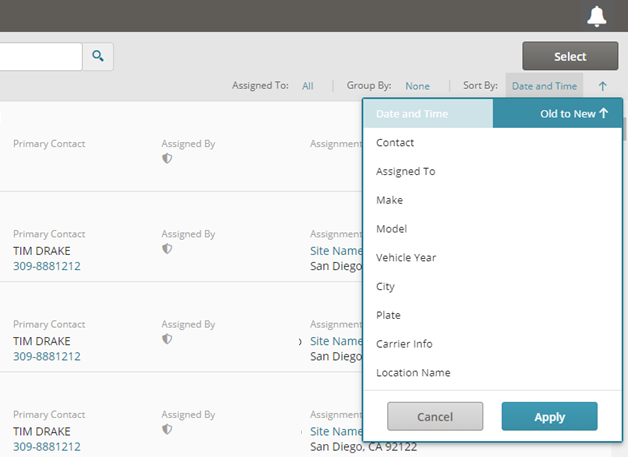Sort by Vehicle Year

pyautogui.click(x=405, y=258)
